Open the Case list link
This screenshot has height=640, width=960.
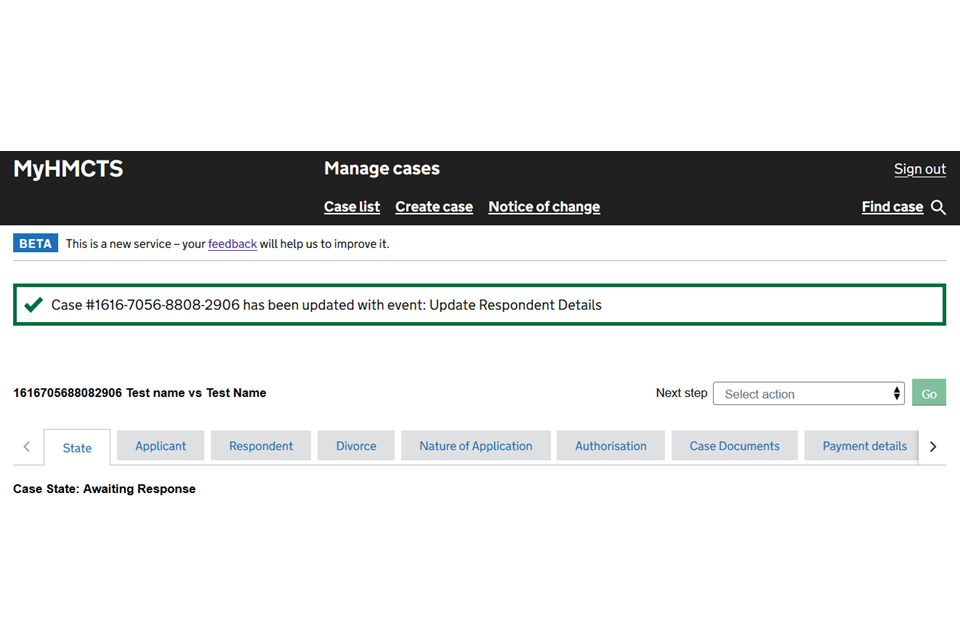point(352,207)
